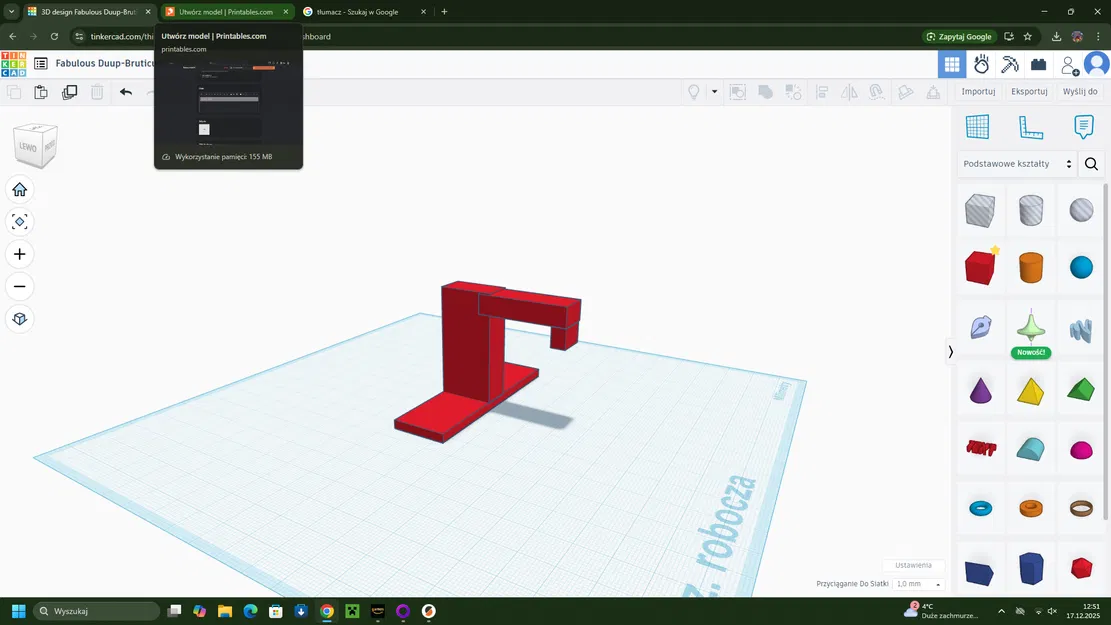Image resolution: width=1111 pixels, height=625 pixels.
Task: Open the Minecraft pickaxe blocks mode
Action: 1010,64
